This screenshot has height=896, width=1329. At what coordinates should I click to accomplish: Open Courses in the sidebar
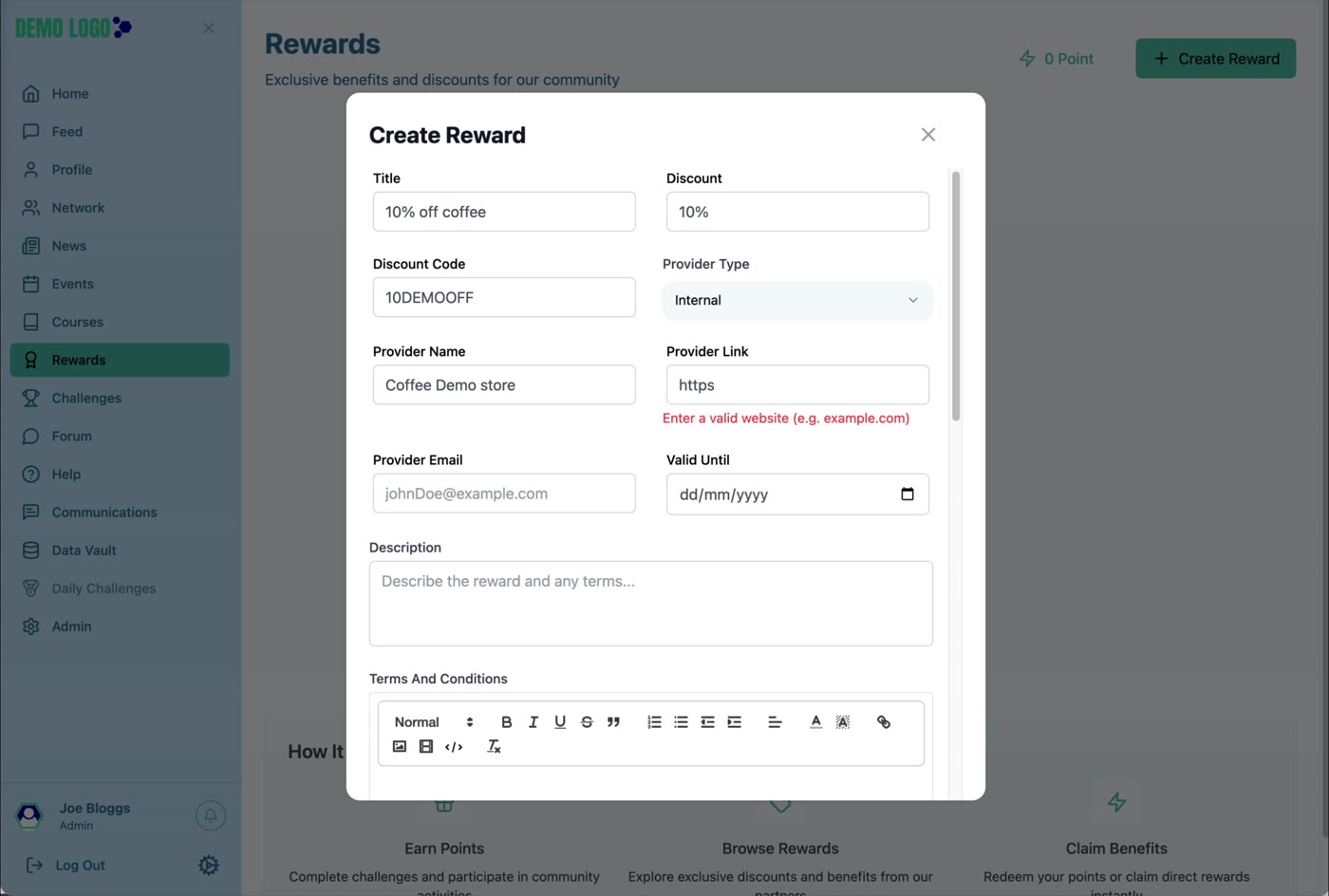coord(120,322)
